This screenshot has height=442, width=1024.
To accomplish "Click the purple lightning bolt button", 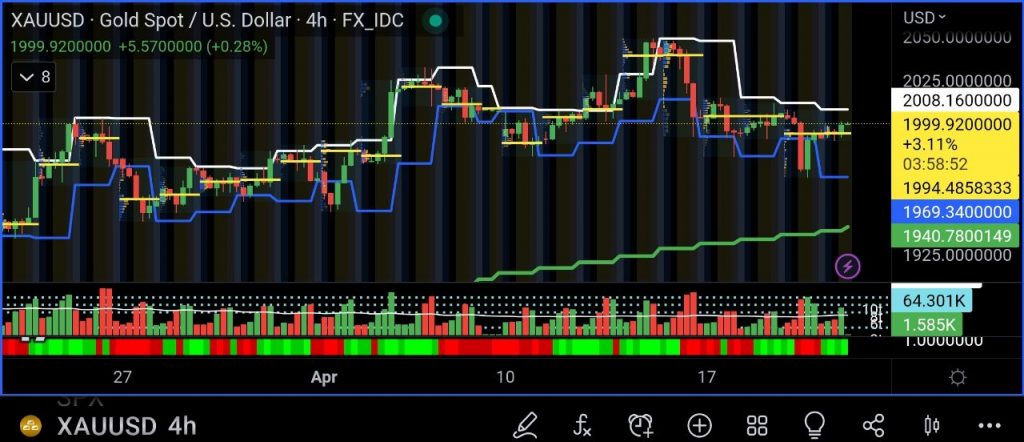I will [848, 266].
